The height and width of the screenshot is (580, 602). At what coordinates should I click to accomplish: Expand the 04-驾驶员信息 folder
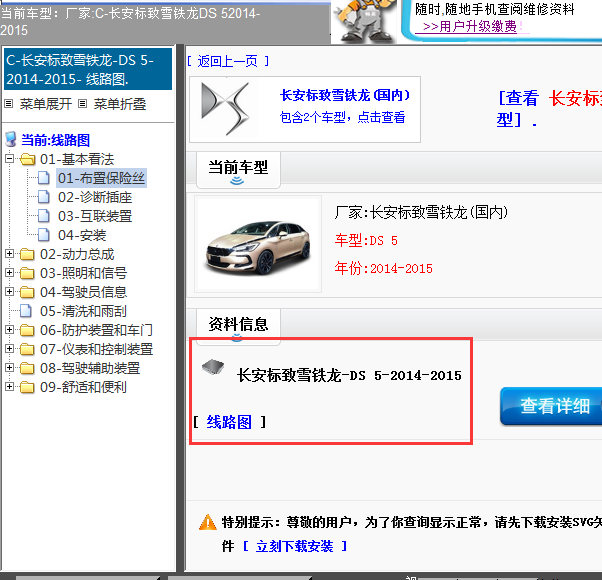[10, 292]
